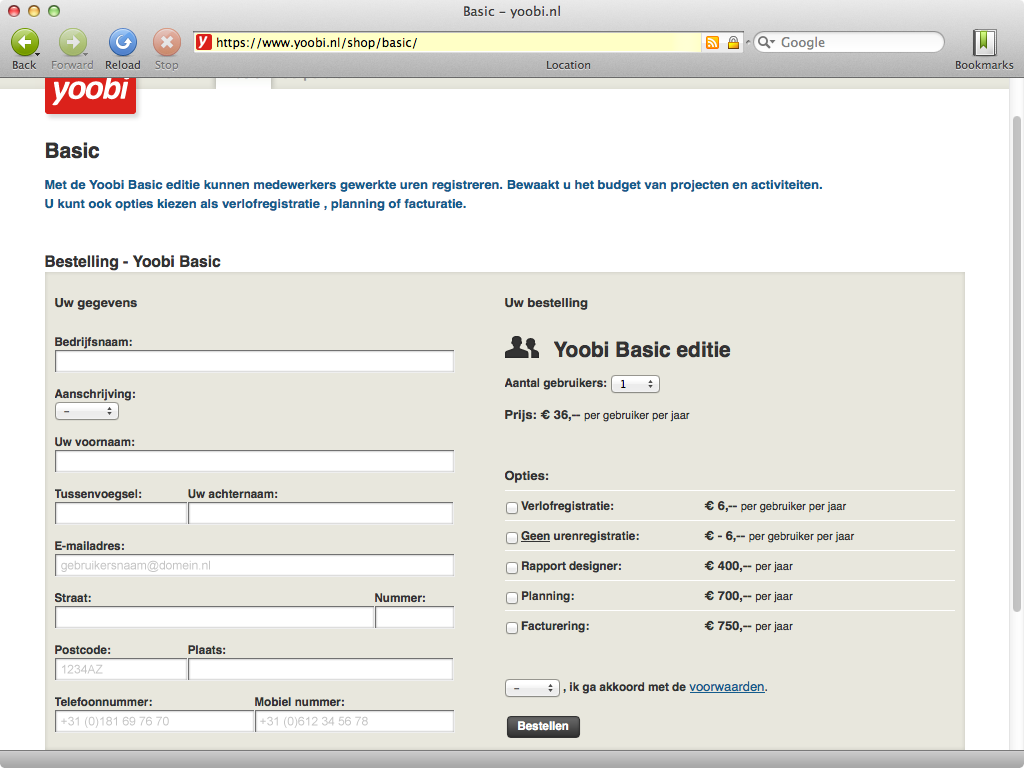Click the Straat input field
The image size is (1024, 768).
(x=215, y=617)
